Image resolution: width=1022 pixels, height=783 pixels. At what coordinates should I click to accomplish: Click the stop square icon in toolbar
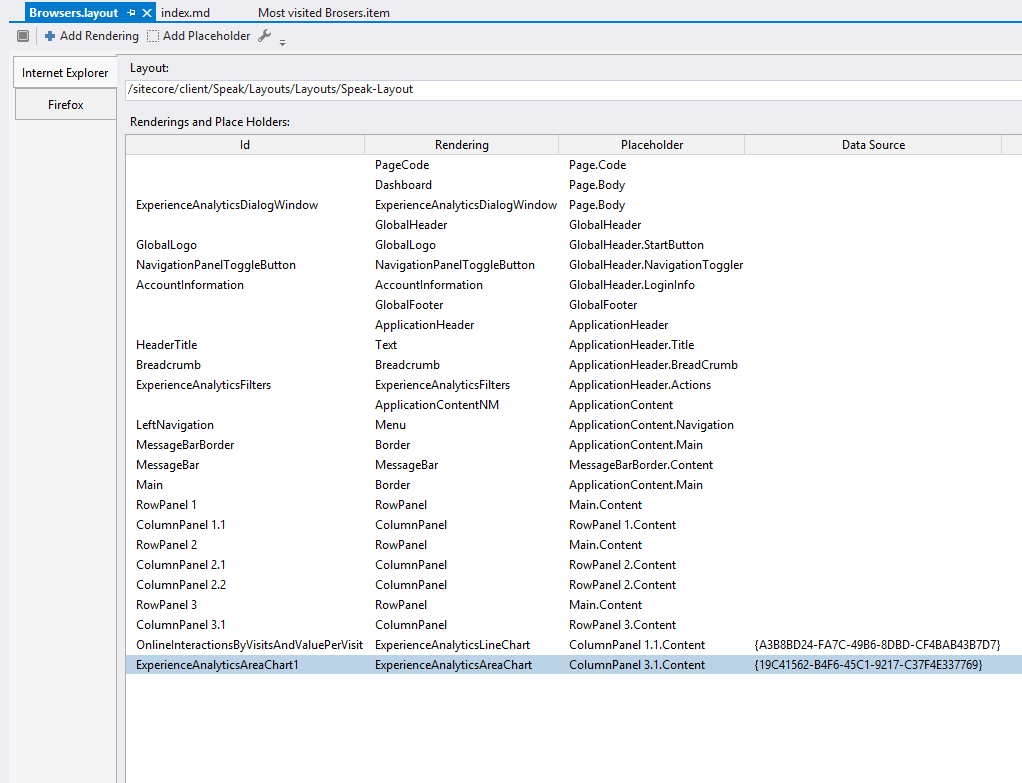[x=23, y=36]
